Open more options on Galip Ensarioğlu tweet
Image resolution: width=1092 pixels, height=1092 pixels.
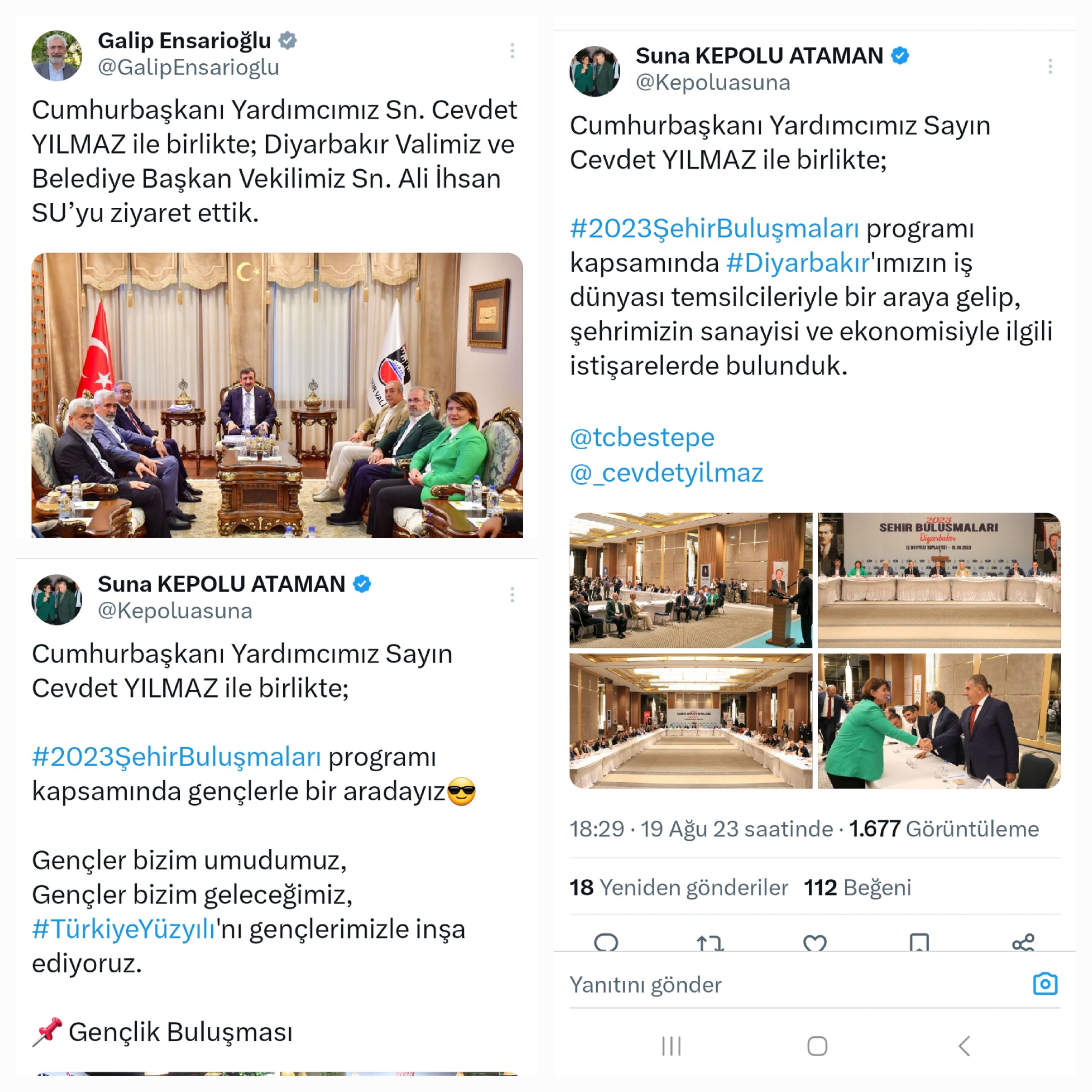tap(512, 51)
